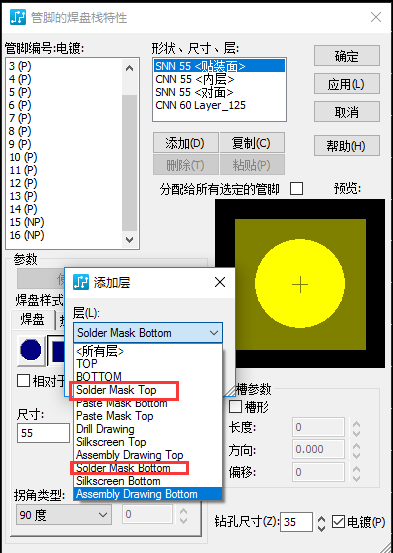Toggle the 相对于 checkbox
The height and width of the screenshot is (553, 393).
pos(24,381)
